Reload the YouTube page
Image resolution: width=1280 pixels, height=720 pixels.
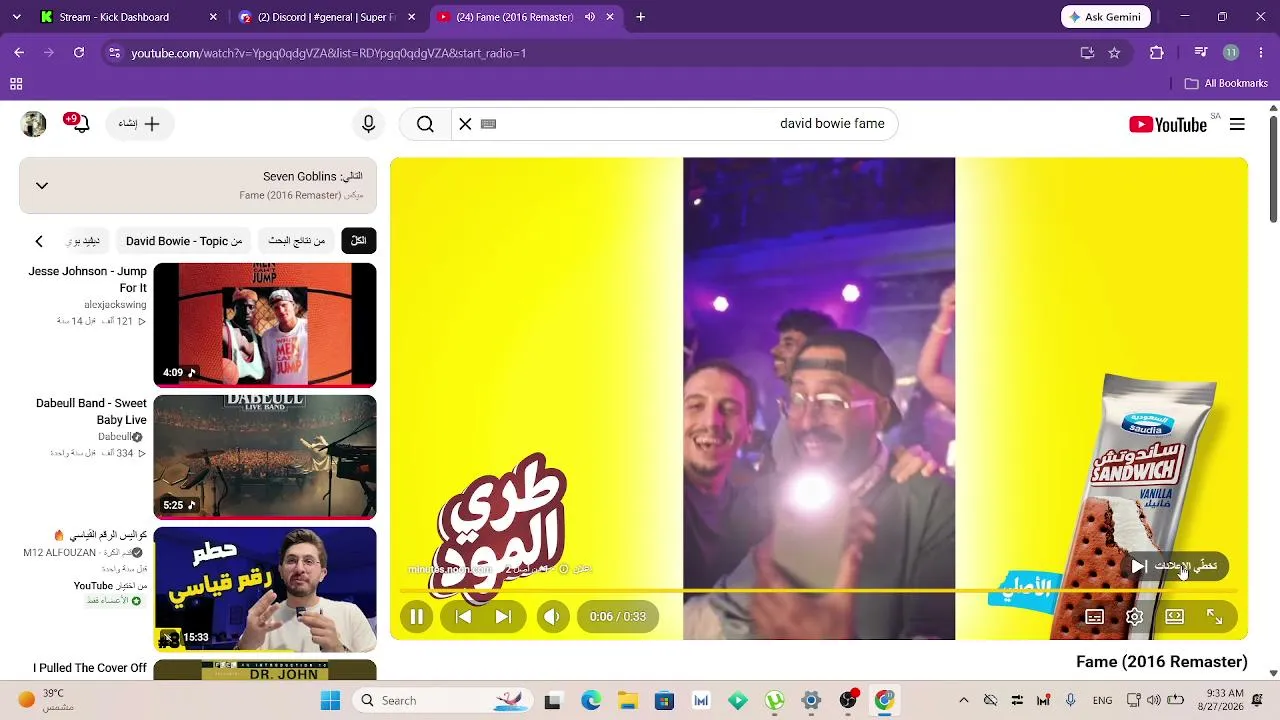click(x=79, y=53)
